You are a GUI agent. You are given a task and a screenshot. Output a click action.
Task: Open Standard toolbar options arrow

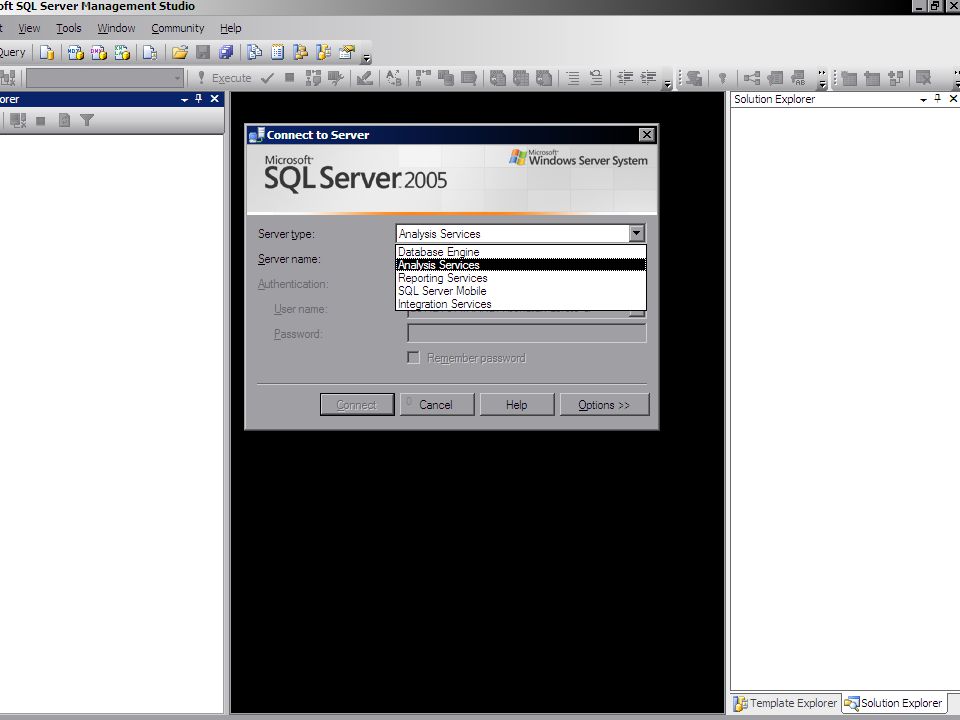tap(366, 59)
